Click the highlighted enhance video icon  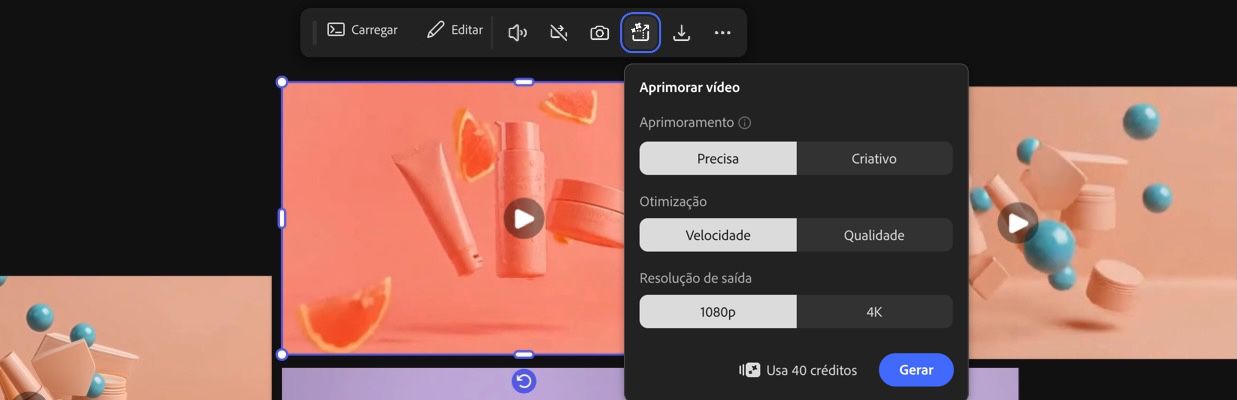click(x=640, y=33)
